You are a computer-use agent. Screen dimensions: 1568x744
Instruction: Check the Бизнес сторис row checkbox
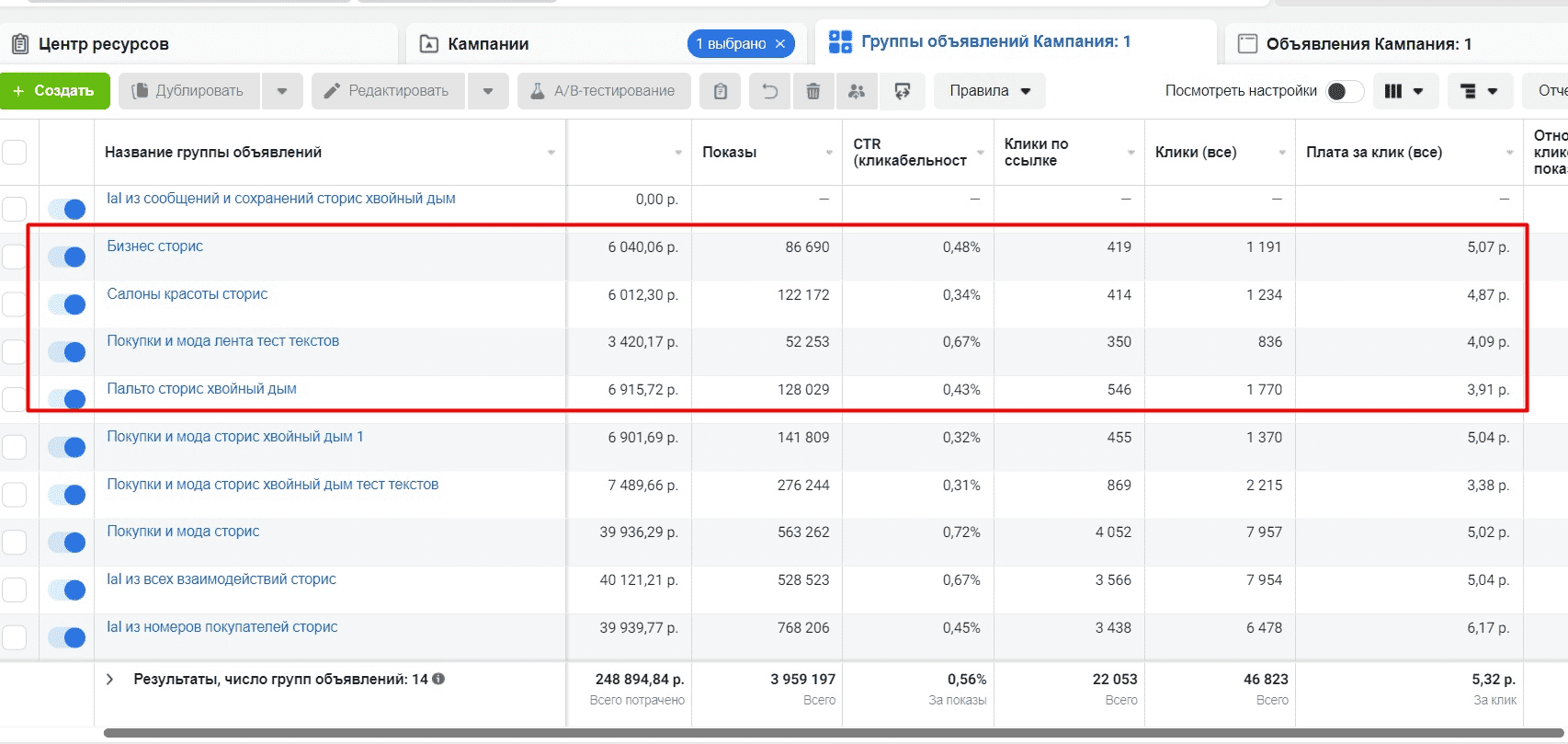click(14, 257)
